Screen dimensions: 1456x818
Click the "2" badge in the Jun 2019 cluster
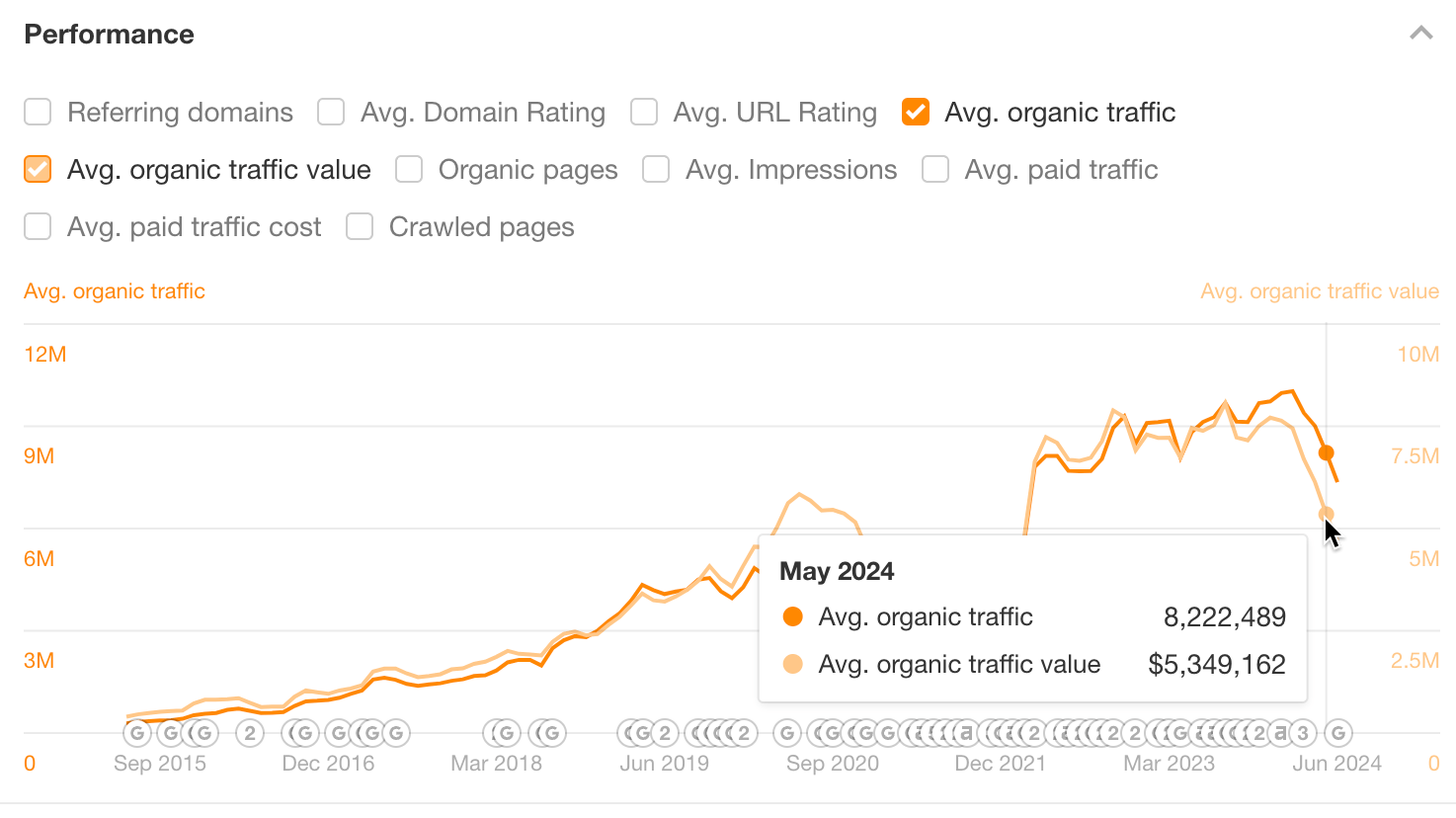coord(665,732)
